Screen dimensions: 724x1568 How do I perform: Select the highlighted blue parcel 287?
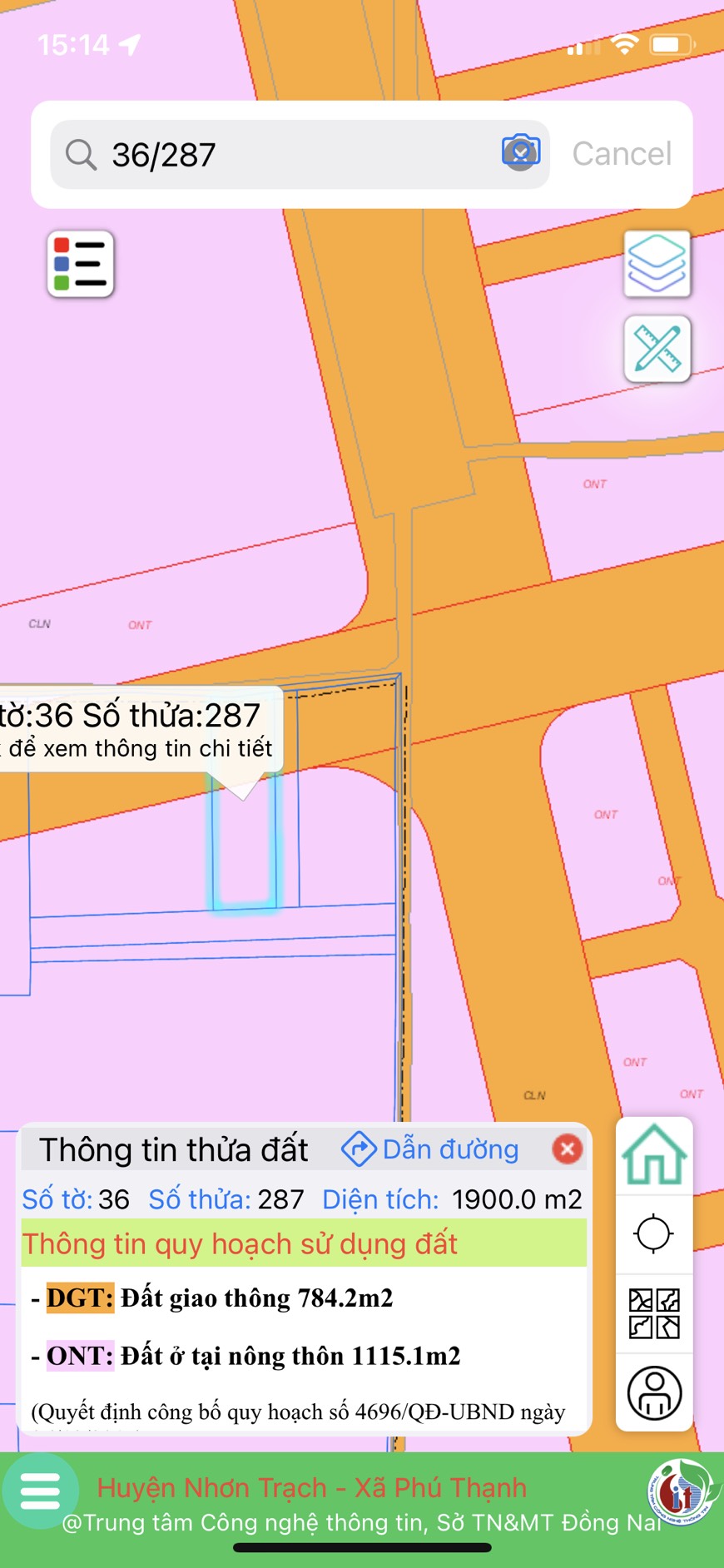pos(243,841)
